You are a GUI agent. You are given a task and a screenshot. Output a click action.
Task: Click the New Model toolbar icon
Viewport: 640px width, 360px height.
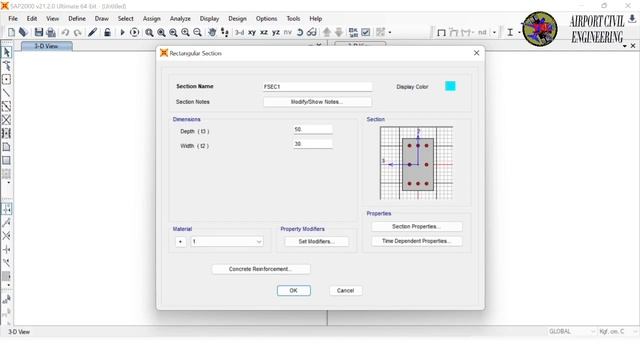(x=11, y=32)
